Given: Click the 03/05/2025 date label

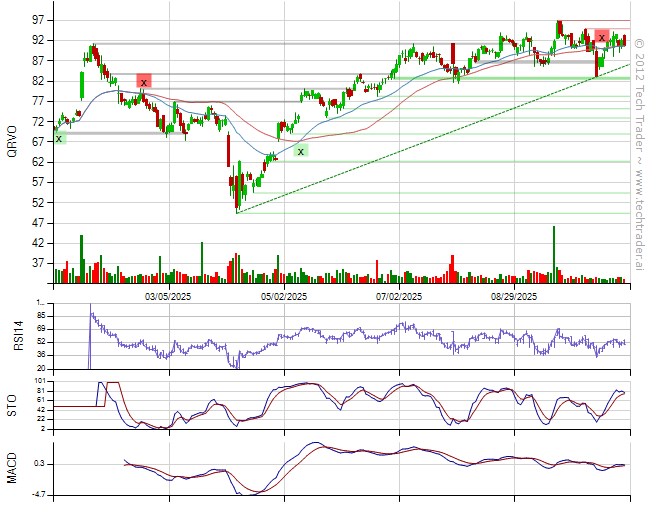Looking at the screenshot, I should point(167,297).
